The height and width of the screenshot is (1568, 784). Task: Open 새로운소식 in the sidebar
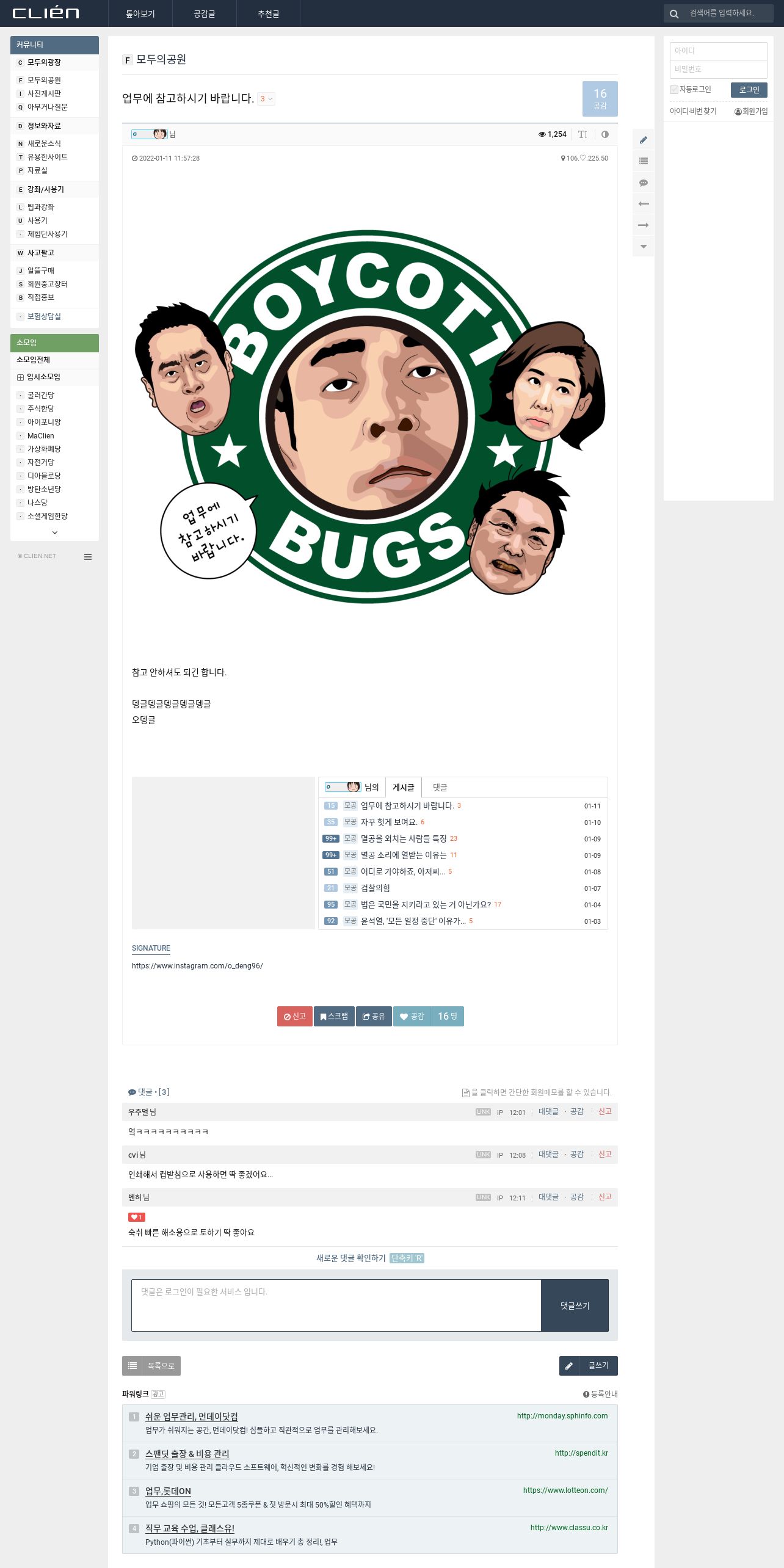(x=44, y=143)
